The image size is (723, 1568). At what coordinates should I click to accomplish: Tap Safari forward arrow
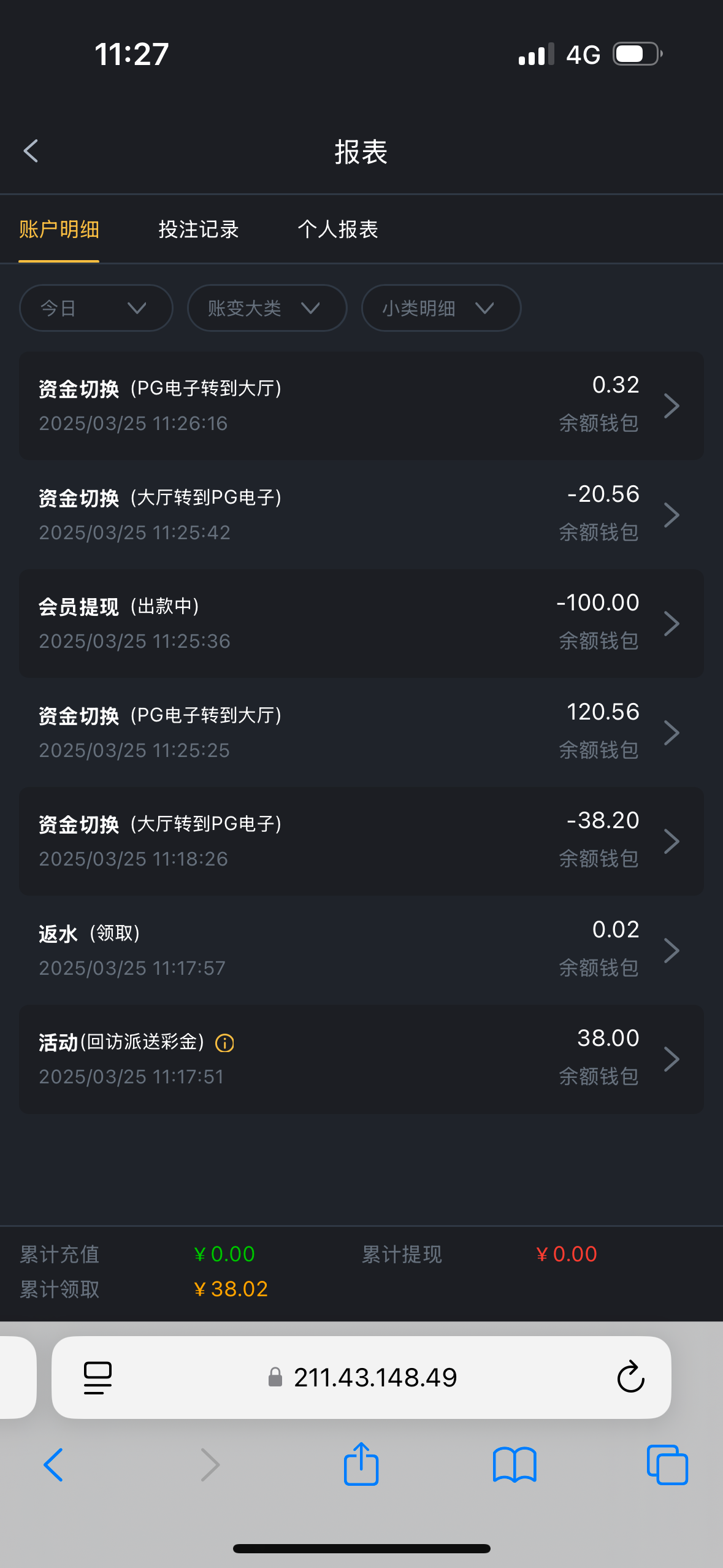(210, 1464)
